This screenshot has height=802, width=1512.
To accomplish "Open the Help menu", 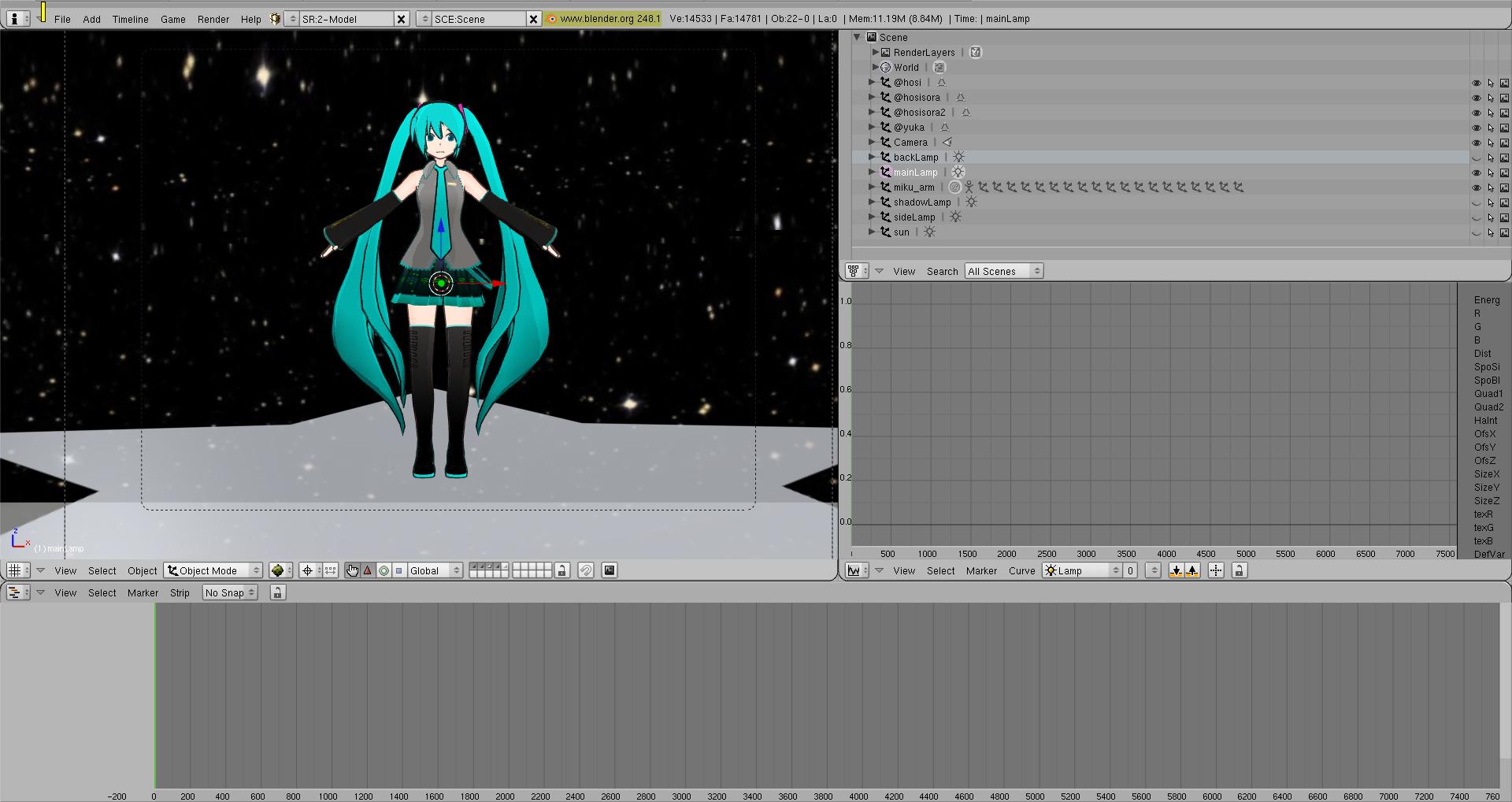I will coord(251,19).
